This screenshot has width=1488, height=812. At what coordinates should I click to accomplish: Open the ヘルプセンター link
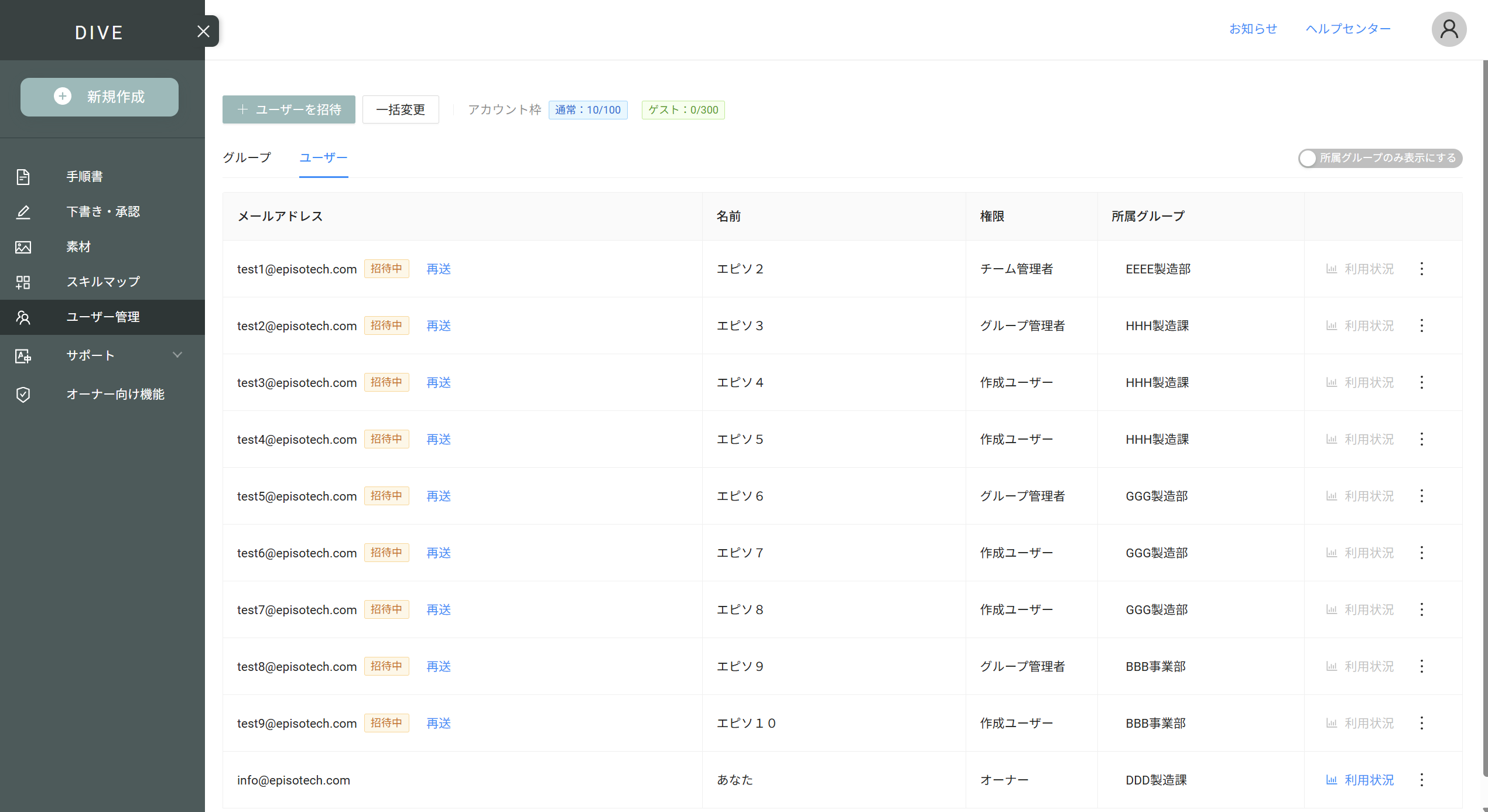(1347, 29)
